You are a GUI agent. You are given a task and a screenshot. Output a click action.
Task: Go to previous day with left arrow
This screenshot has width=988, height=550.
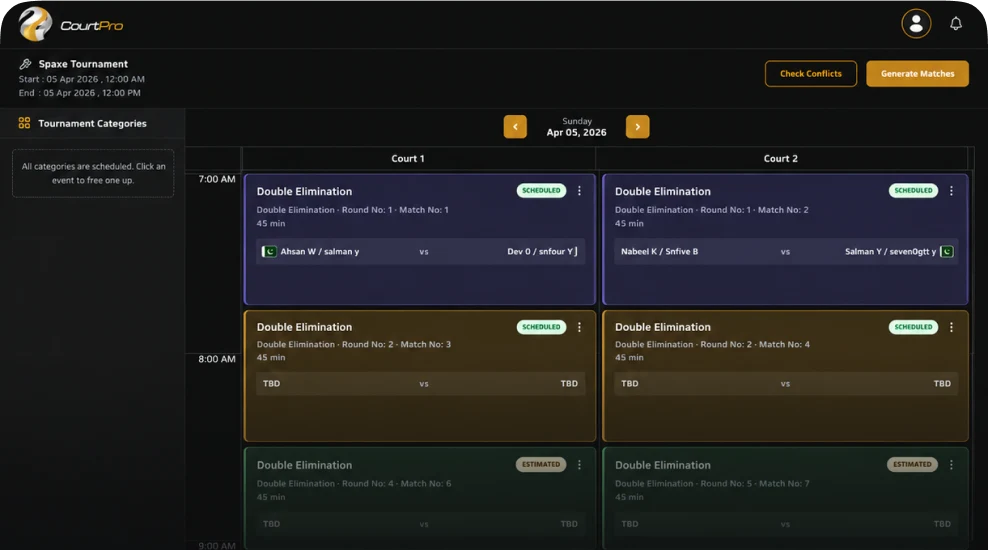tap(515, 127)
